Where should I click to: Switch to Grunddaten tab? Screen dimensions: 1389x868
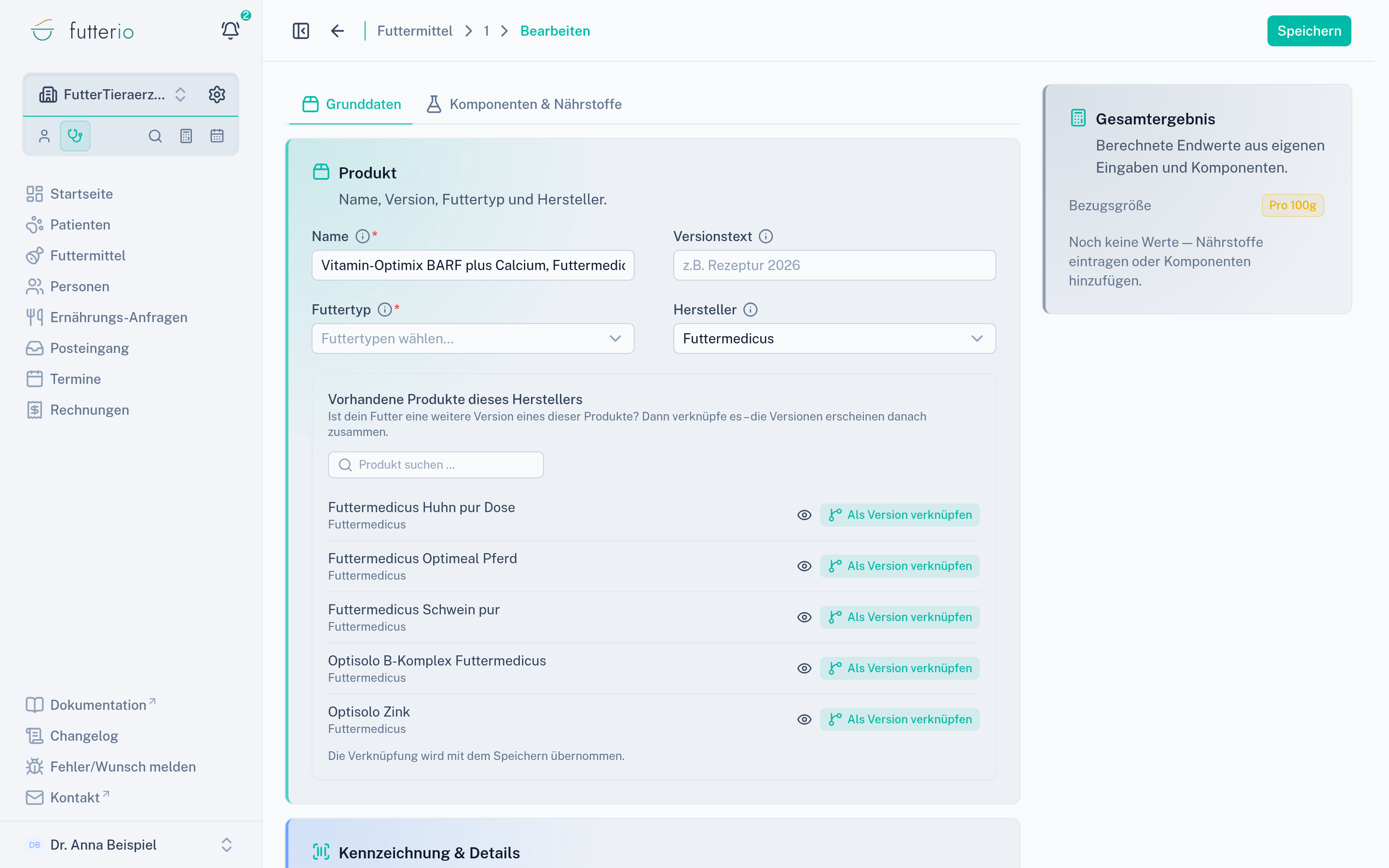(351, 105)
